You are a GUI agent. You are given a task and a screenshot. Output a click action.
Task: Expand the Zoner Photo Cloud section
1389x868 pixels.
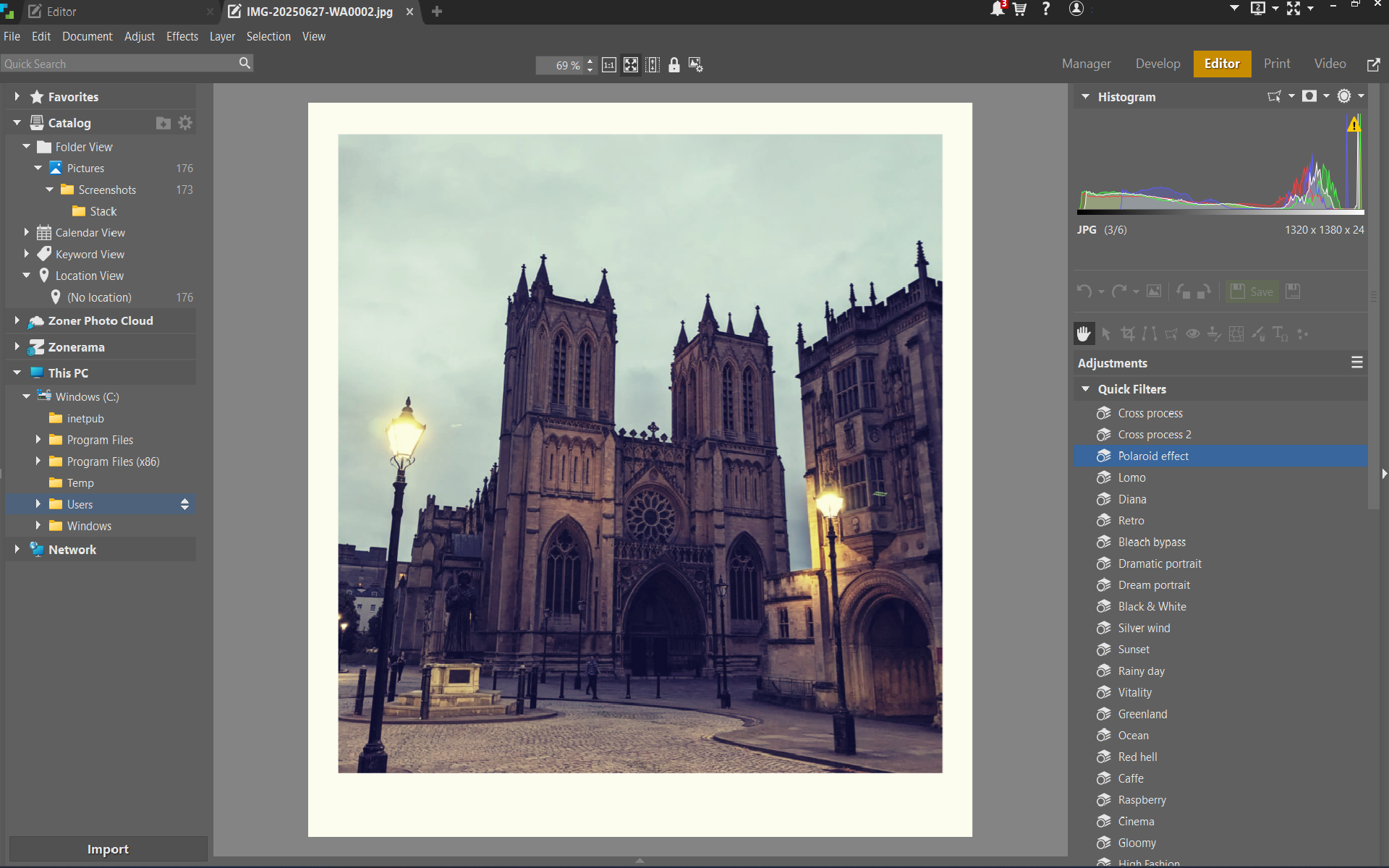coord(17,320)
